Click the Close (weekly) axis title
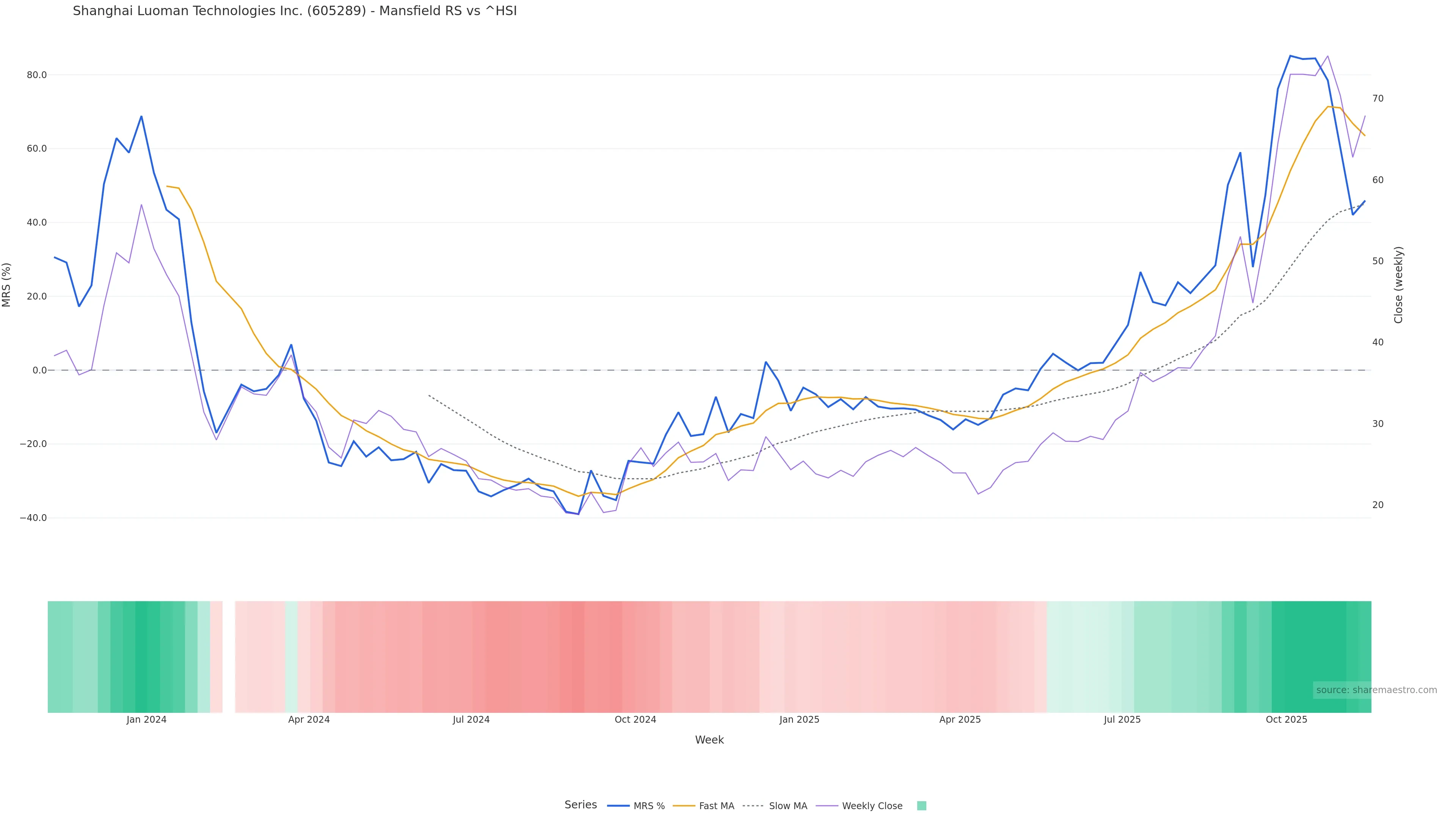Screen dimensions: 1456x819 coord(1398,285)
